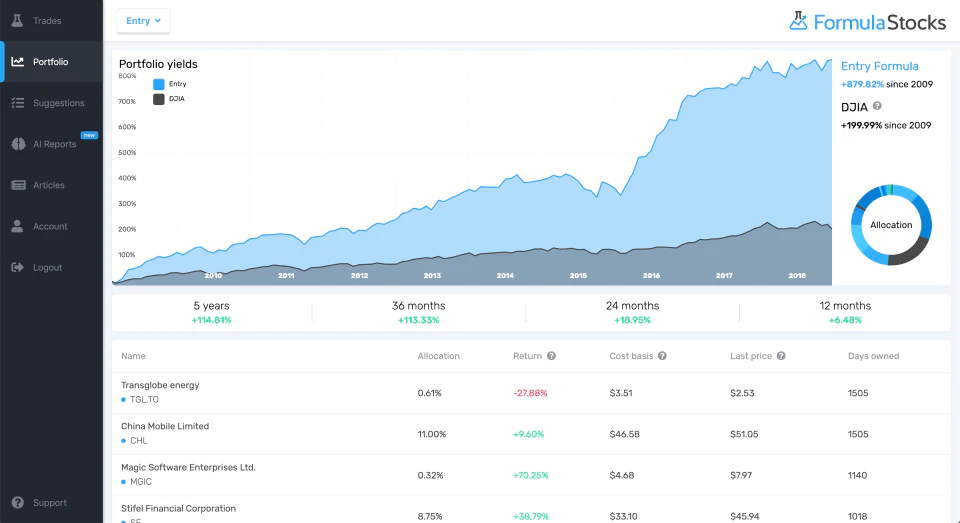Click the AI Reports brain icon

[18, 143]
